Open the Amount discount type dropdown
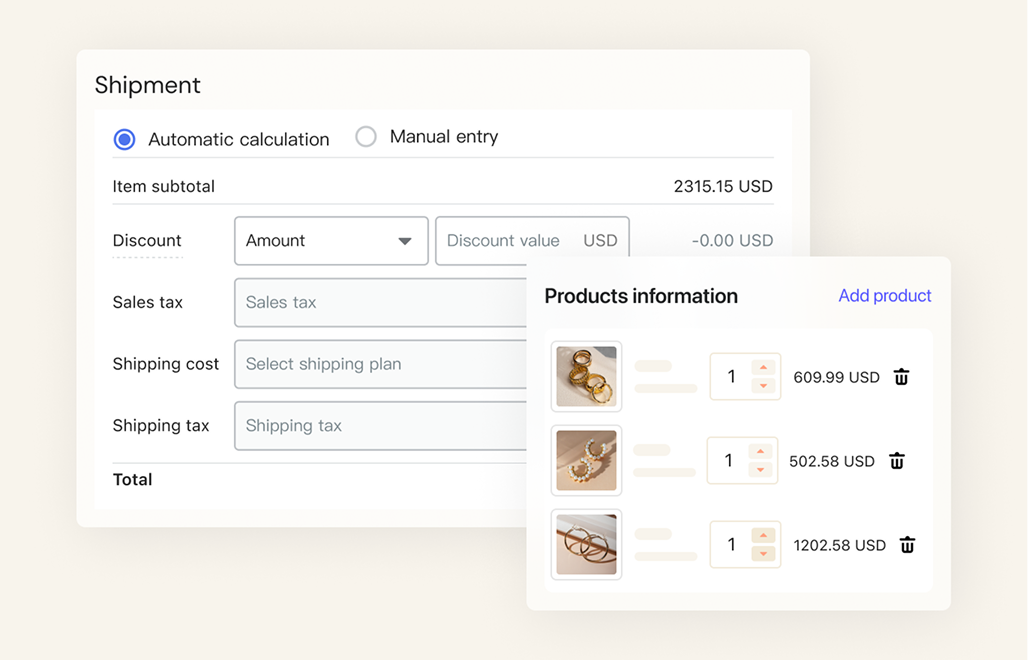 [x=331, y=241]
